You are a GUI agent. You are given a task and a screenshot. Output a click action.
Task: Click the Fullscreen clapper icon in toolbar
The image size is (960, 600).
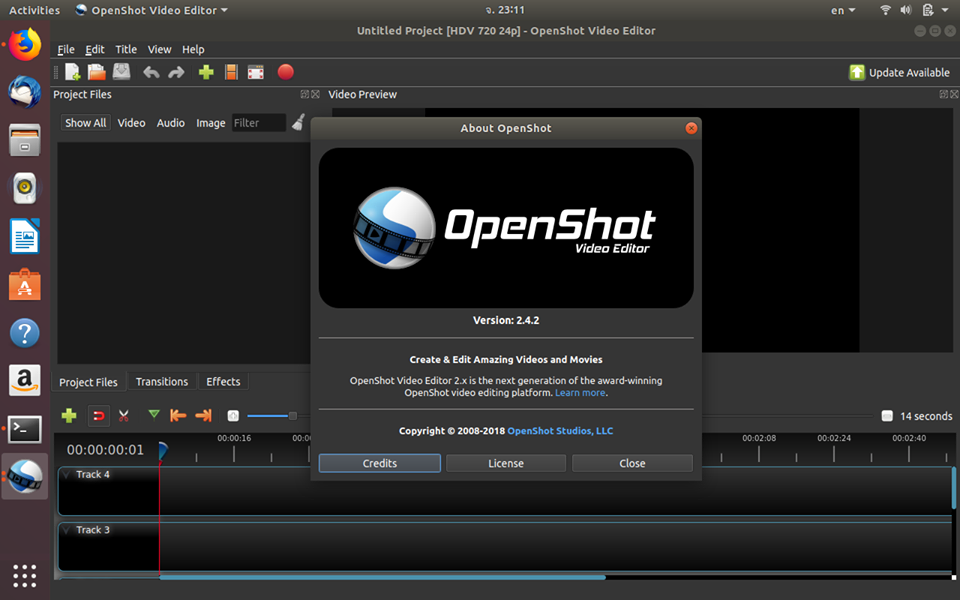tap(256, 72)
